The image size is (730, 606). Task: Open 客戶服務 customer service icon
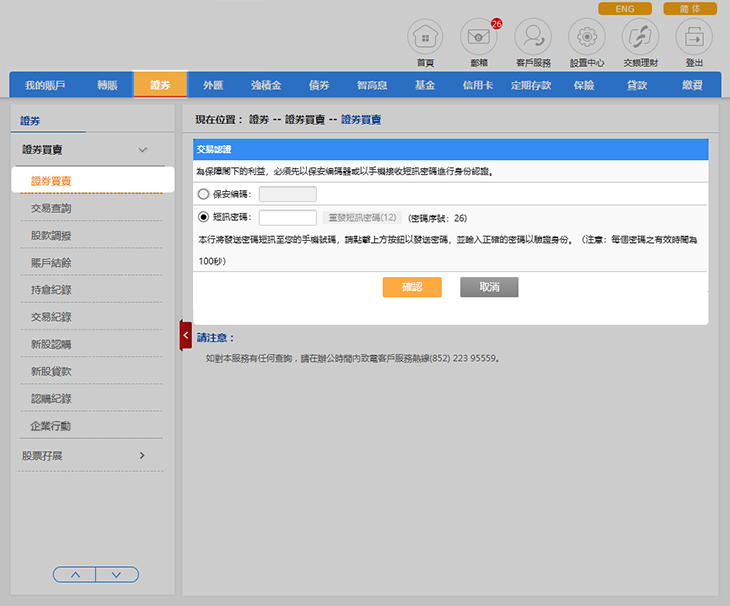[533, 38]
